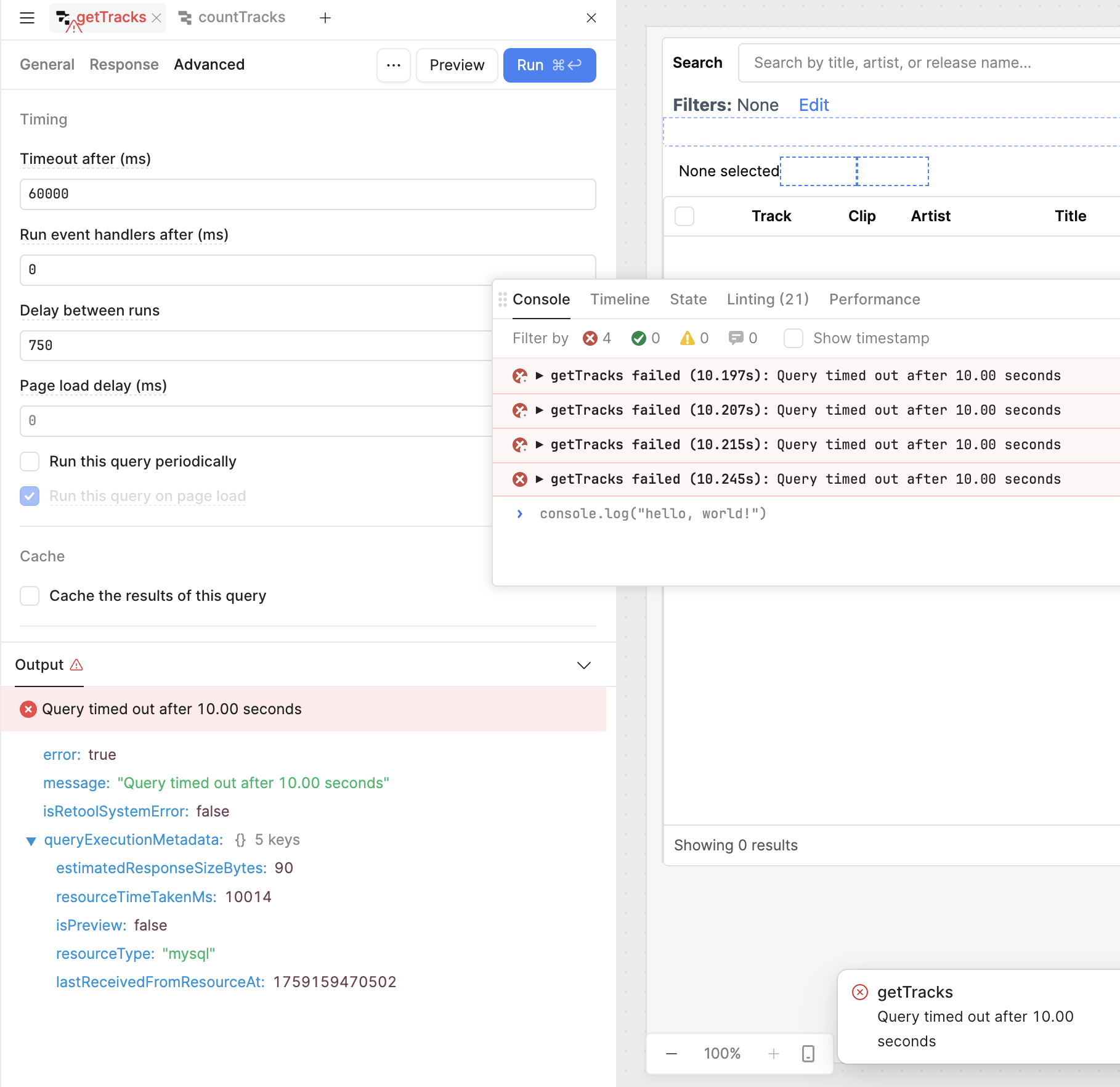Filter console by error count icon

point(590,338)
